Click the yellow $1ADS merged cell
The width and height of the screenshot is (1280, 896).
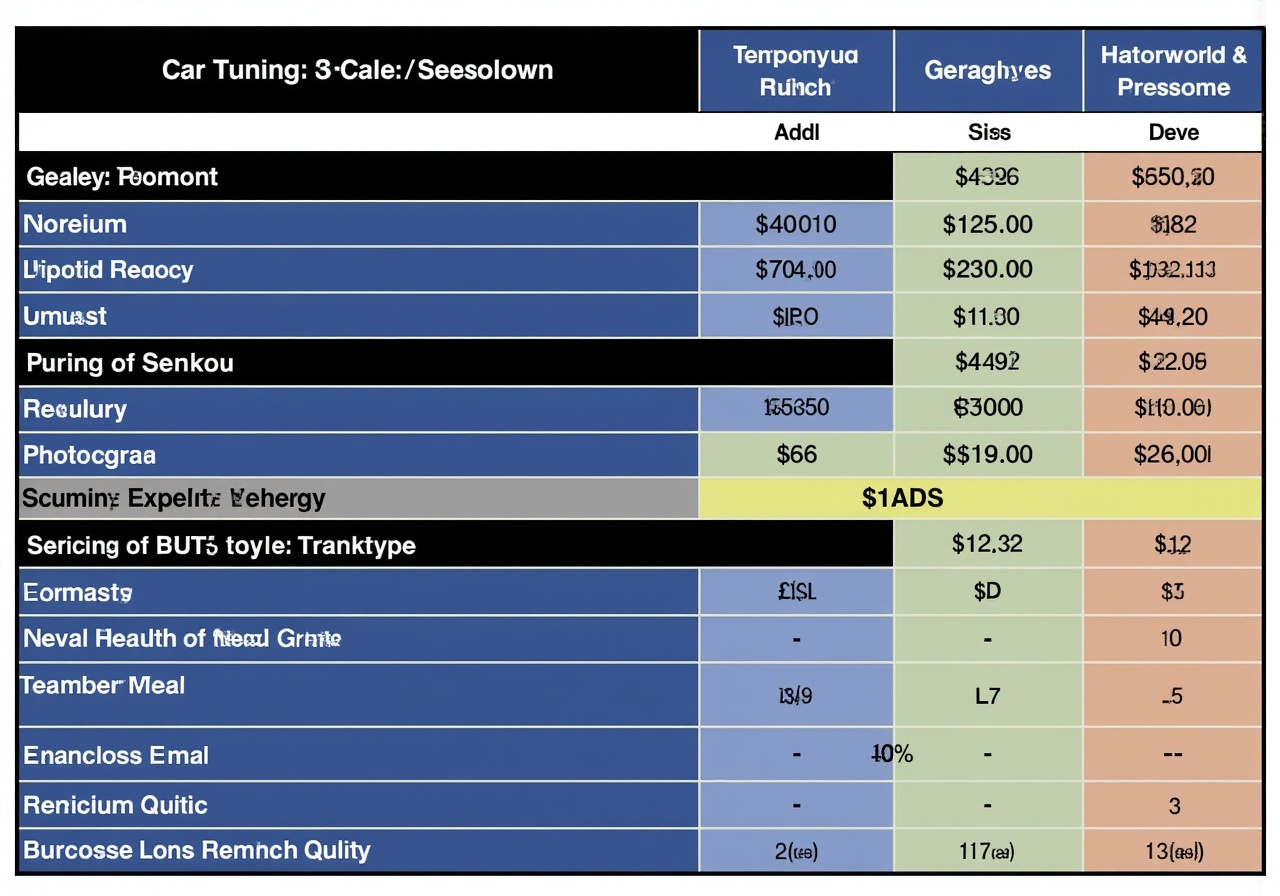[980, 497]
